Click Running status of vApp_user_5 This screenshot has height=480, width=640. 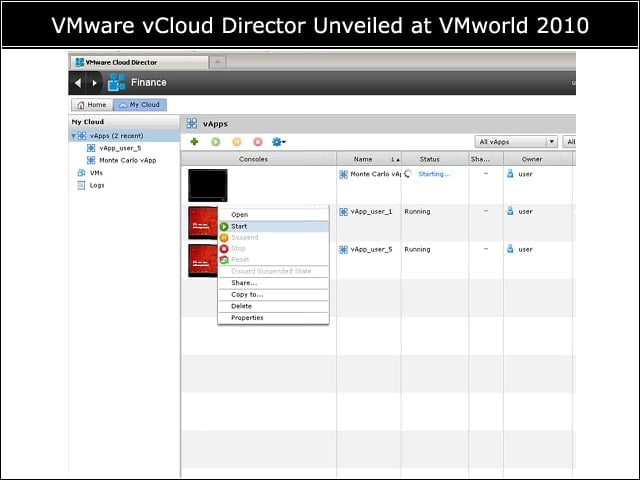tap(417, 249)
